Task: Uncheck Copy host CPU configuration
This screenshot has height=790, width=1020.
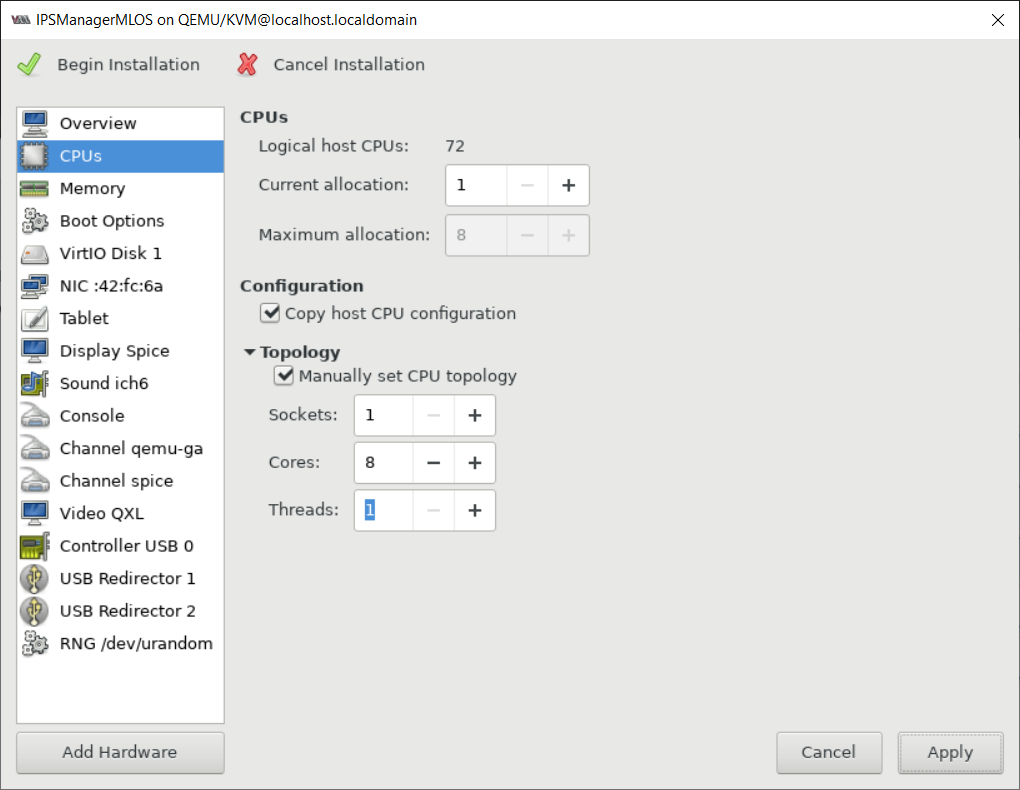Action: pyautogui.click(x=270, y=314)
